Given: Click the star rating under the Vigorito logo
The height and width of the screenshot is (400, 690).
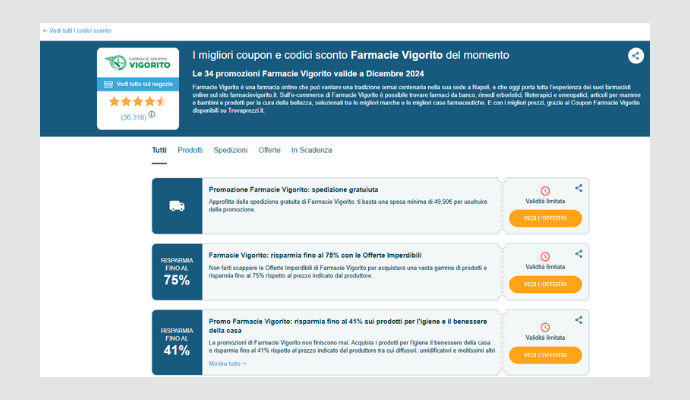Looking at the screenshot, I should pos(138,102).
